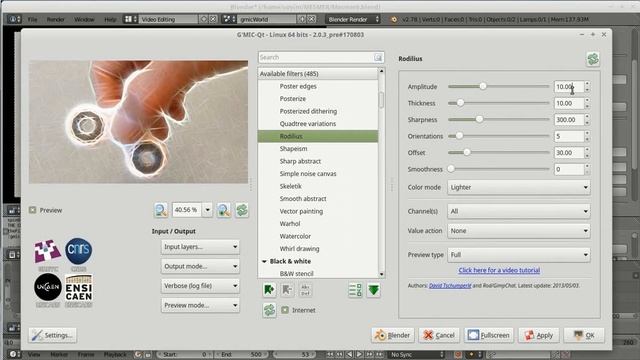640x360 pixels.
Task: Open the Preview mode dropdown
Action: tap(200, 305)
